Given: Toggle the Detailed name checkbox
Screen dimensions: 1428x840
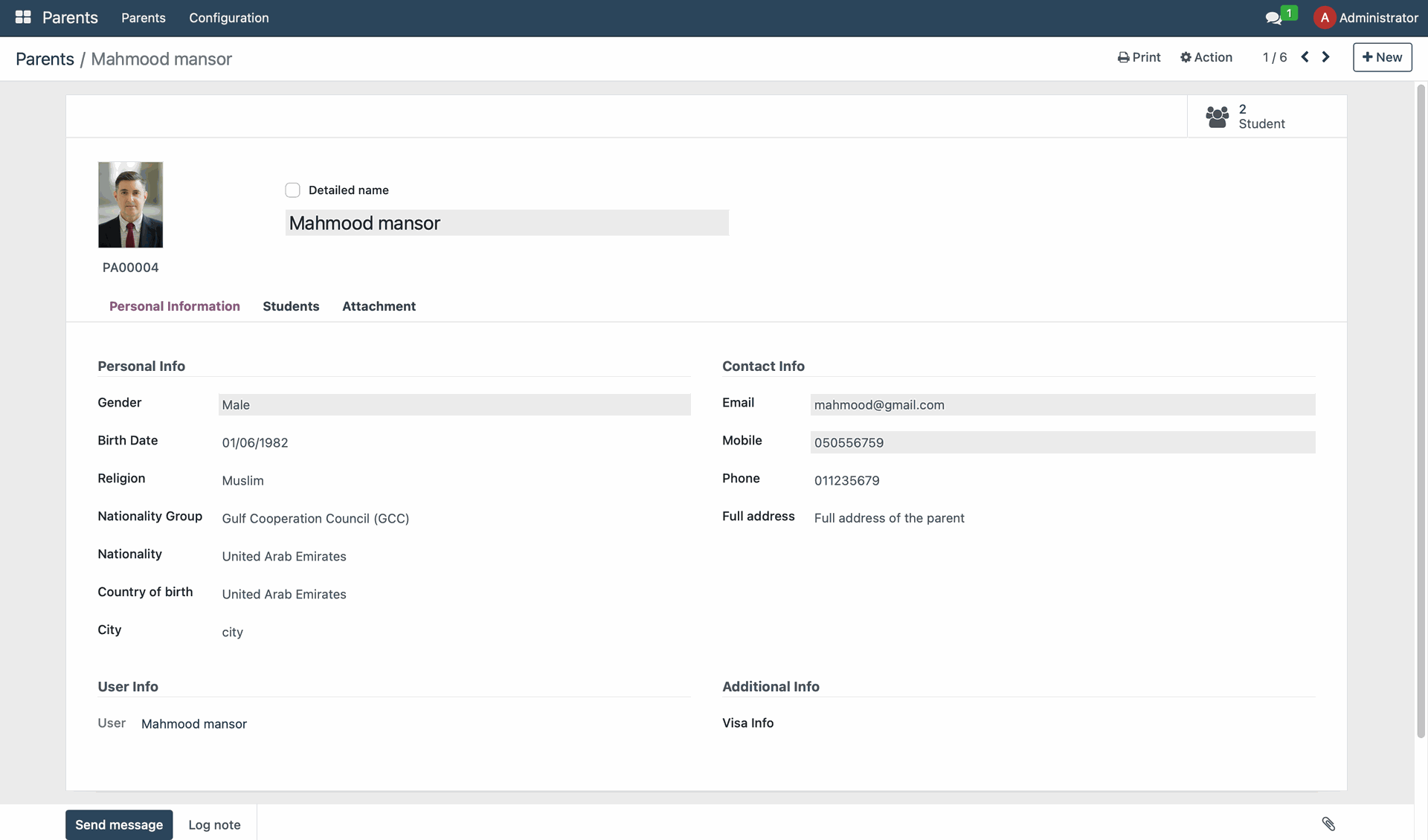Looking at the screenshot, I should point(292,190).
